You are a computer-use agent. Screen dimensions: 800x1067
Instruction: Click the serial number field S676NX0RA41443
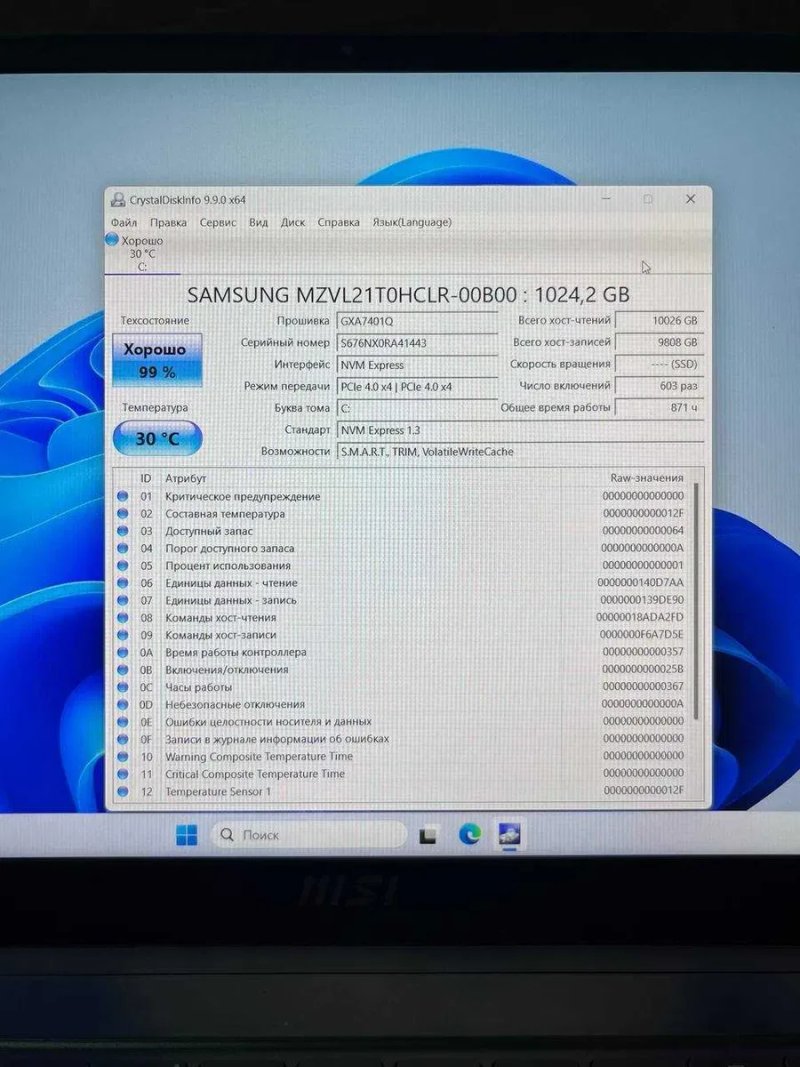(416, 343)
